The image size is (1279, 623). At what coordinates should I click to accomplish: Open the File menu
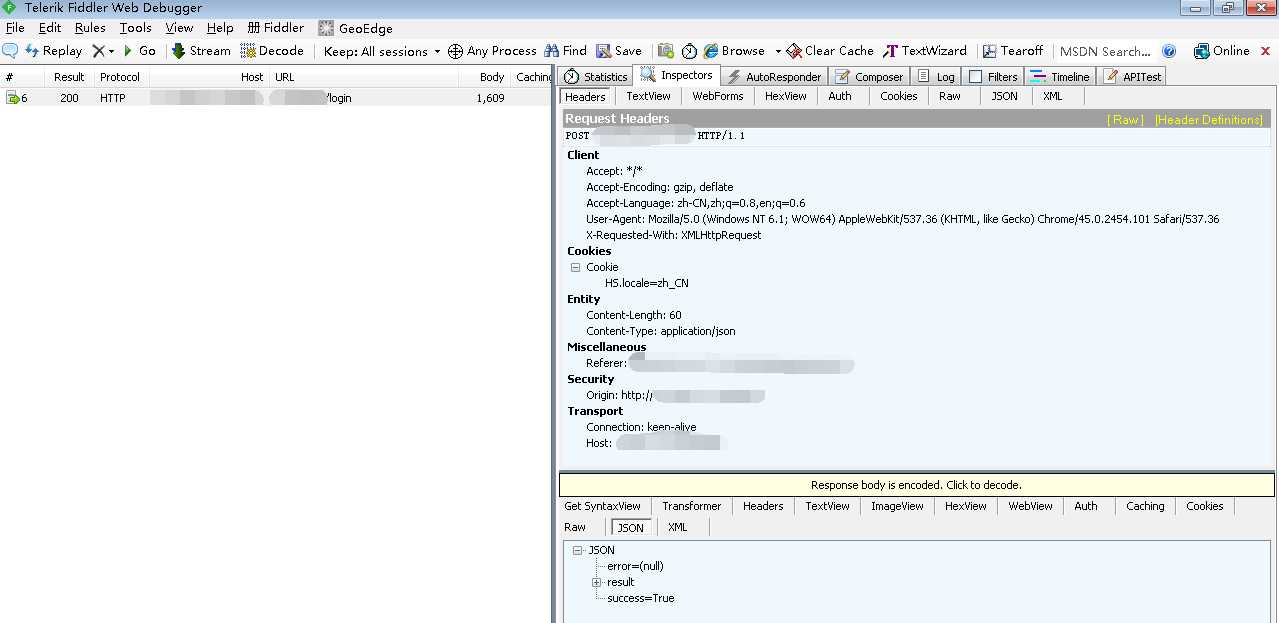coord(15,28)
